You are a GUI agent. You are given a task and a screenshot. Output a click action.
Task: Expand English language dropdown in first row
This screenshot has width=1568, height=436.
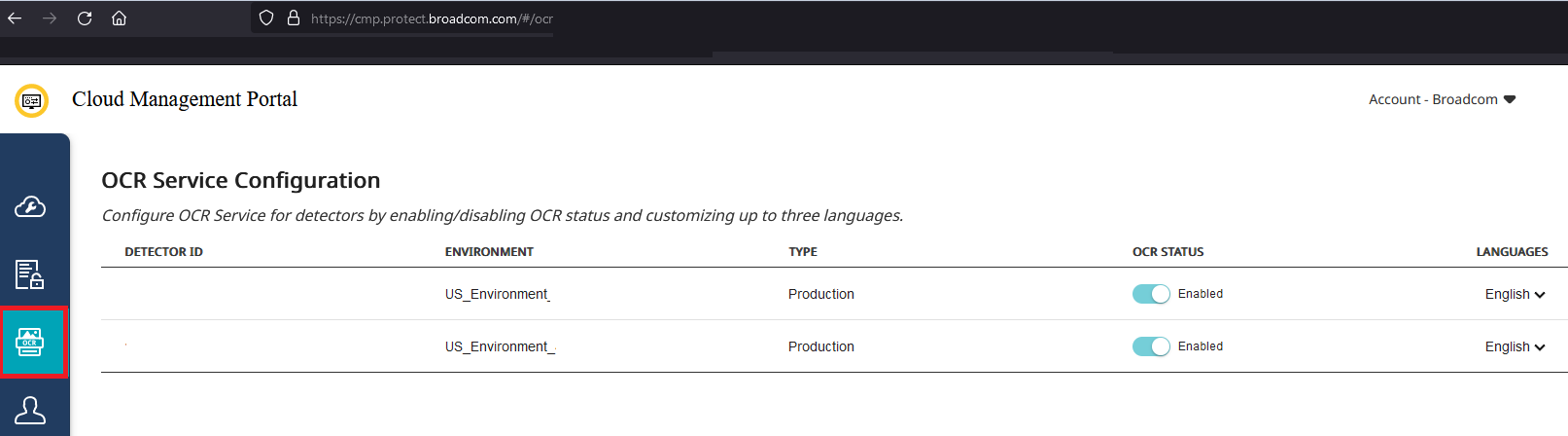(1515, 294)
